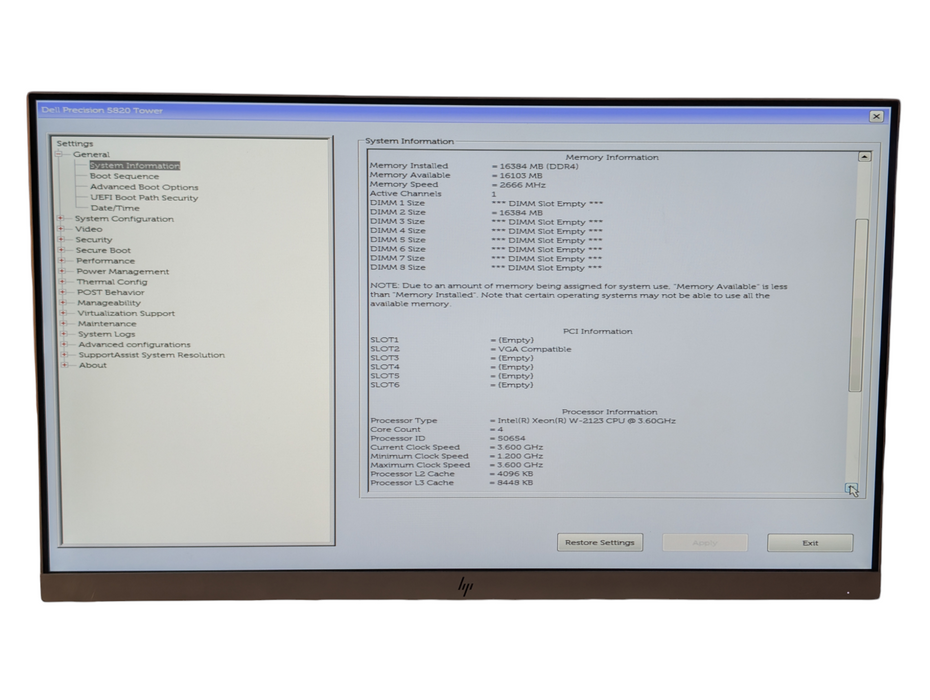This screenshot has height=700, width=930.
Task: Click the Processor L3 Cache value 8448 KB
Action: [515, 483]
